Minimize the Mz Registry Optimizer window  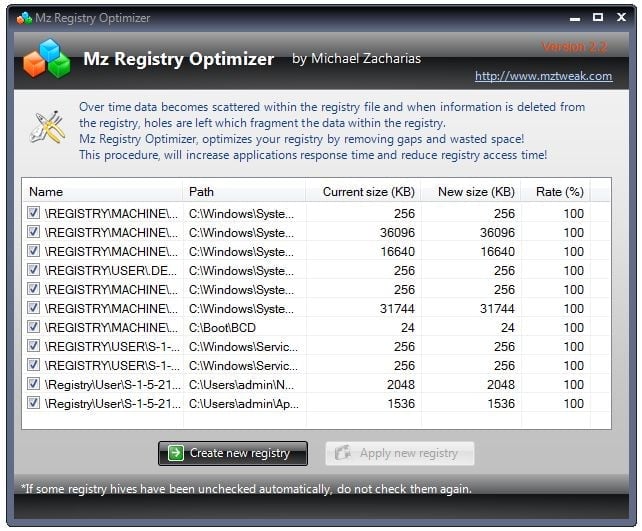575,19
